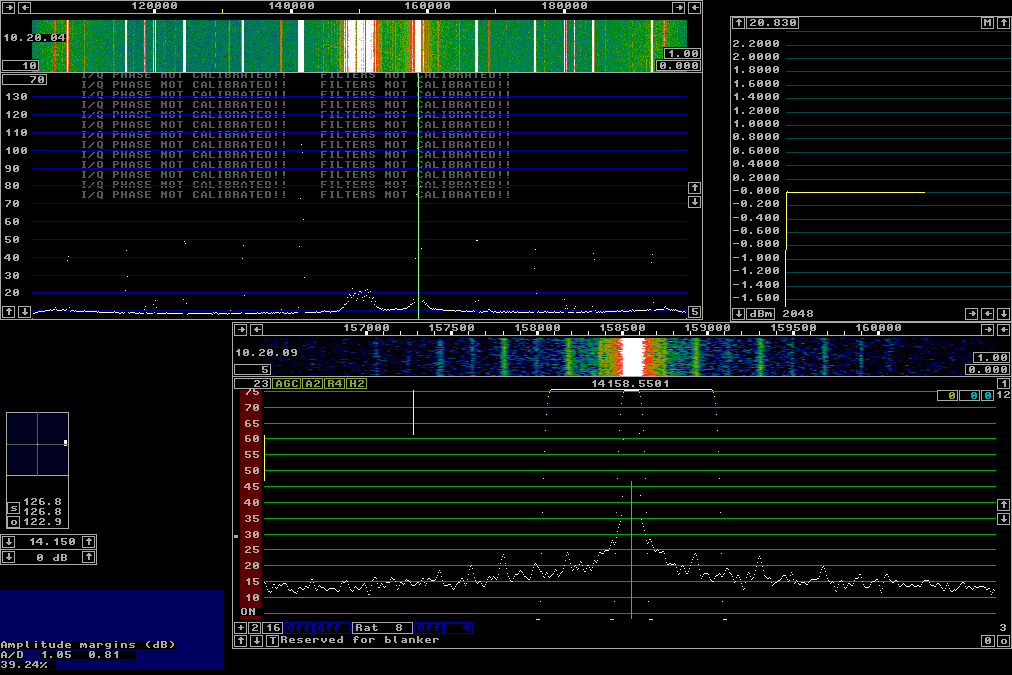Click the T button beside Reserved for blanker

(272, 641)
